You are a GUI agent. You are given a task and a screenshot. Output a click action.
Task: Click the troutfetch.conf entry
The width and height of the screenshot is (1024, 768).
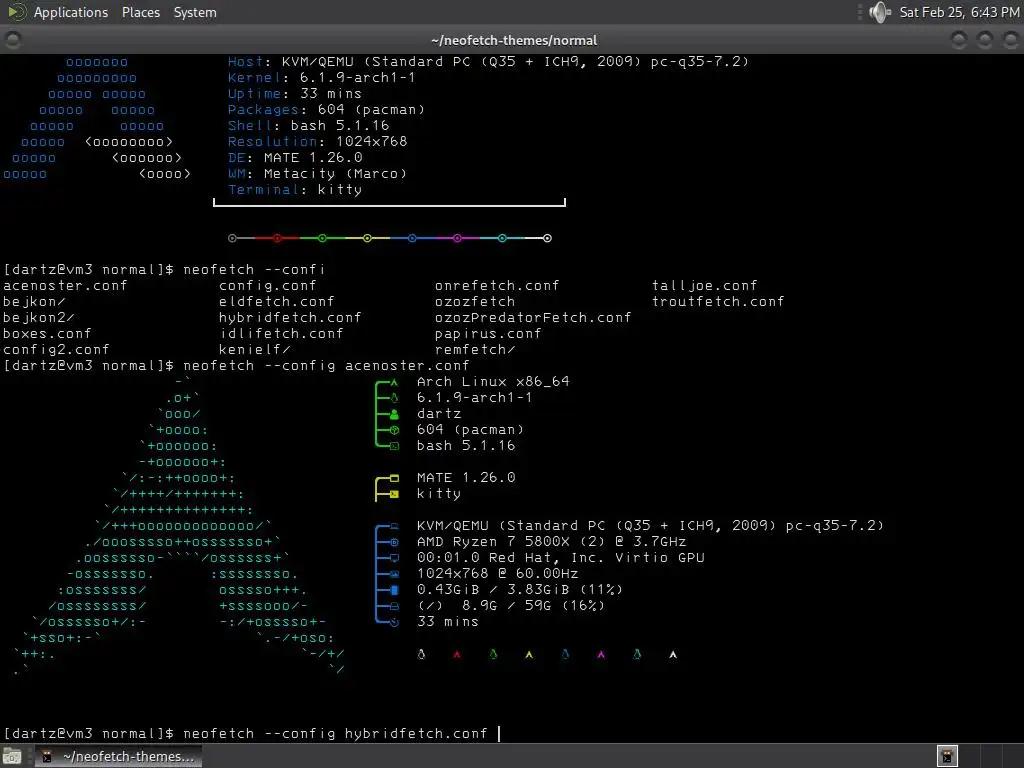coord(718,301)
